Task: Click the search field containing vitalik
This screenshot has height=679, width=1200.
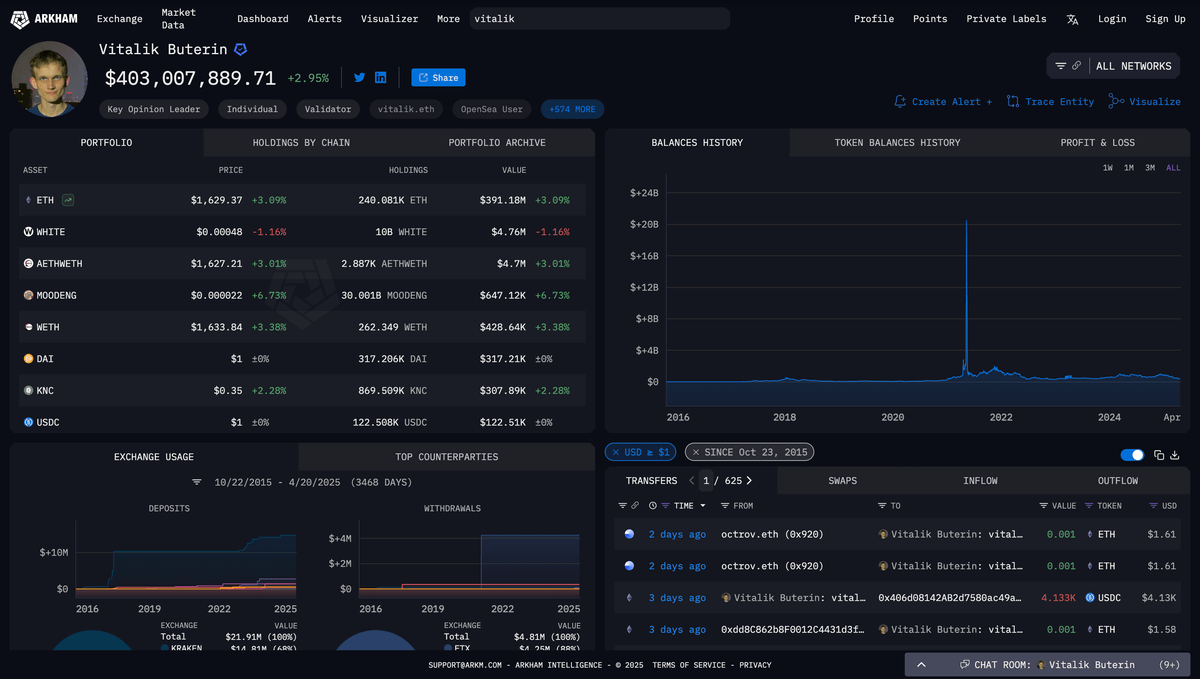Action: click(599, 19)
